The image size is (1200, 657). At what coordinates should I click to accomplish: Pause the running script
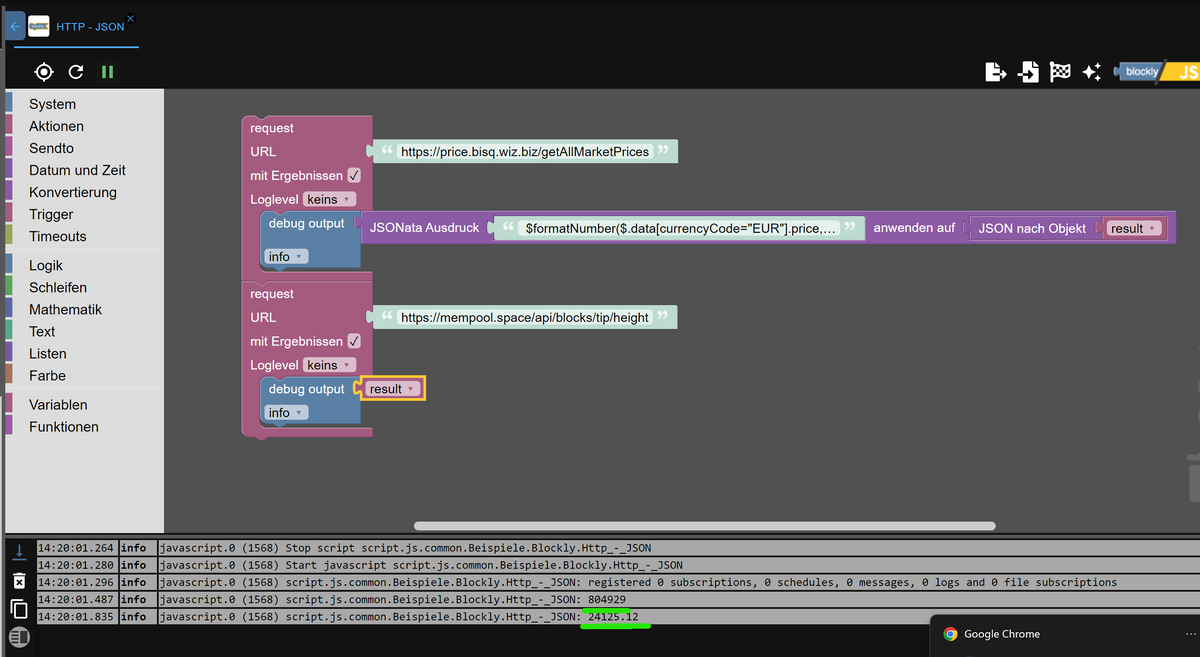pos(107,72)
